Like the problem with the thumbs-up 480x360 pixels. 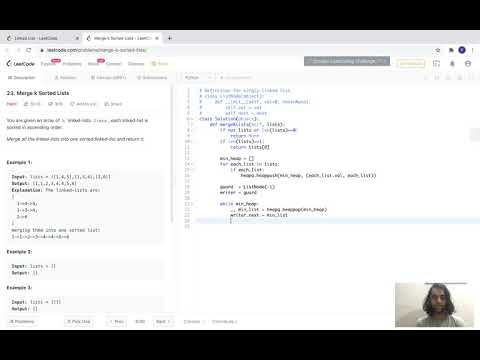click(32, 104)
